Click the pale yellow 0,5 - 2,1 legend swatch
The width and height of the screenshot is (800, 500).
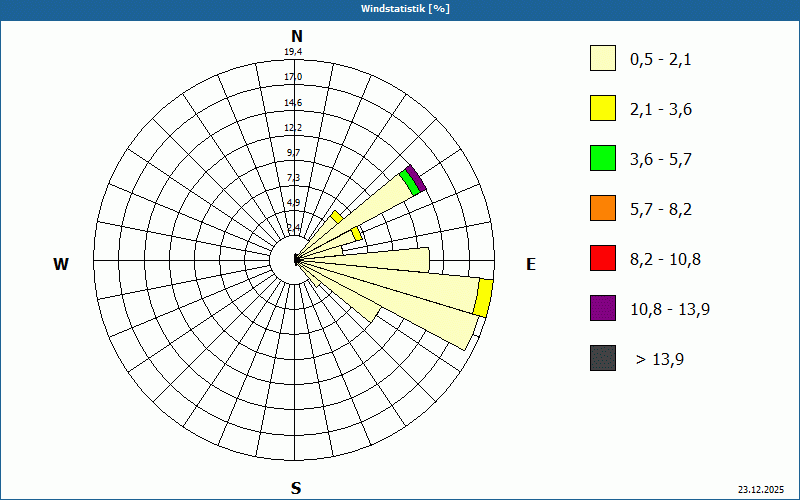(603, 58)
